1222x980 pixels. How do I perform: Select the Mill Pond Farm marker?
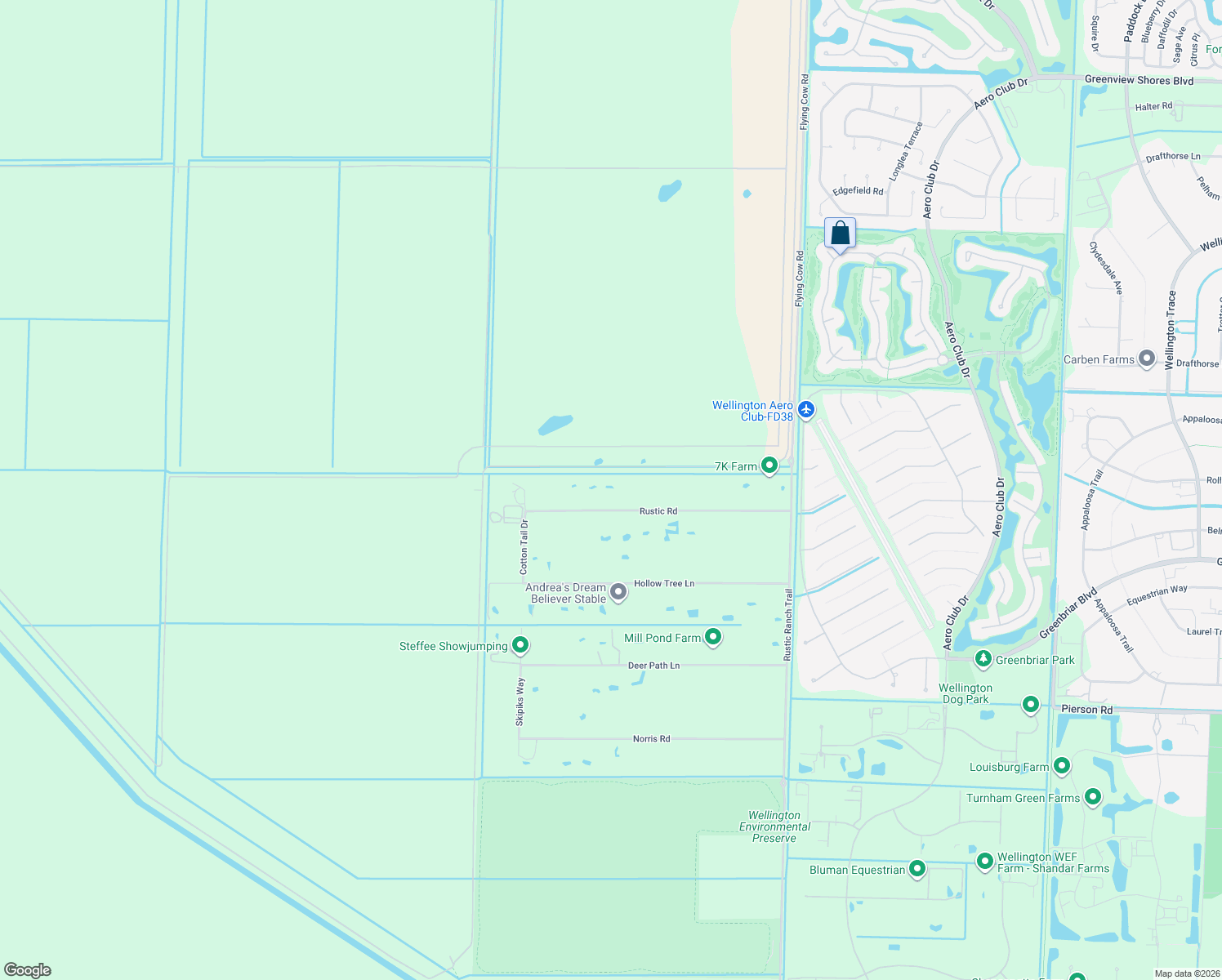coord(712,636)
